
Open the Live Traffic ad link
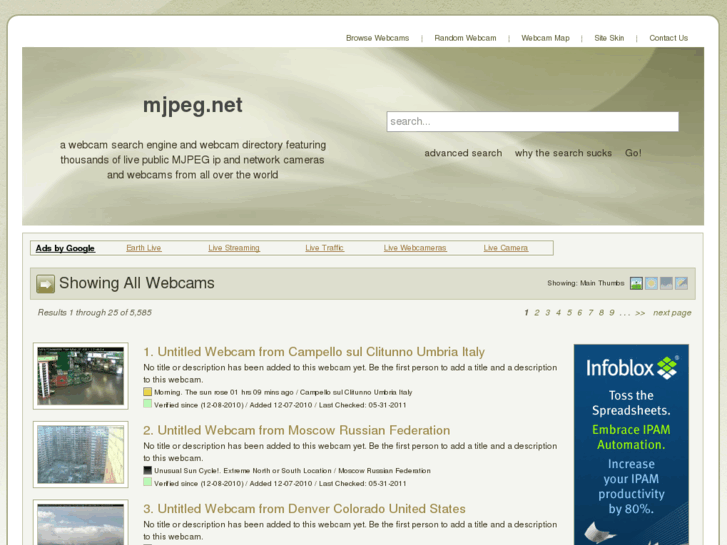325,248
